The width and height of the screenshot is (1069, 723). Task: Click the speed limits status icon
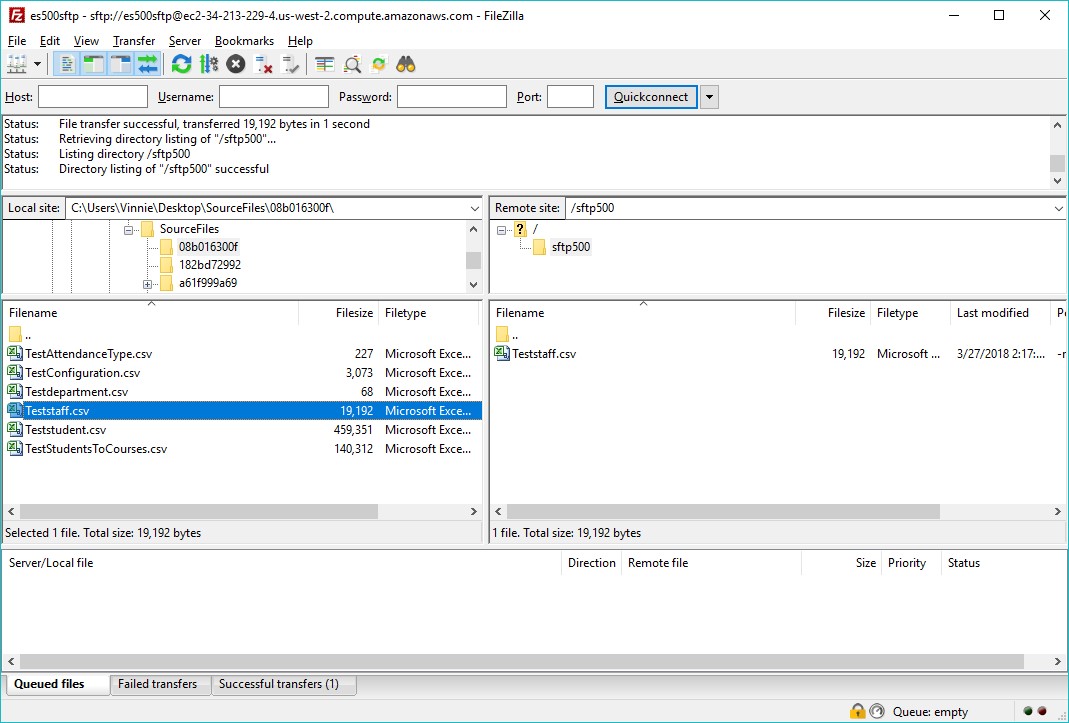click(x=877, y=711)
